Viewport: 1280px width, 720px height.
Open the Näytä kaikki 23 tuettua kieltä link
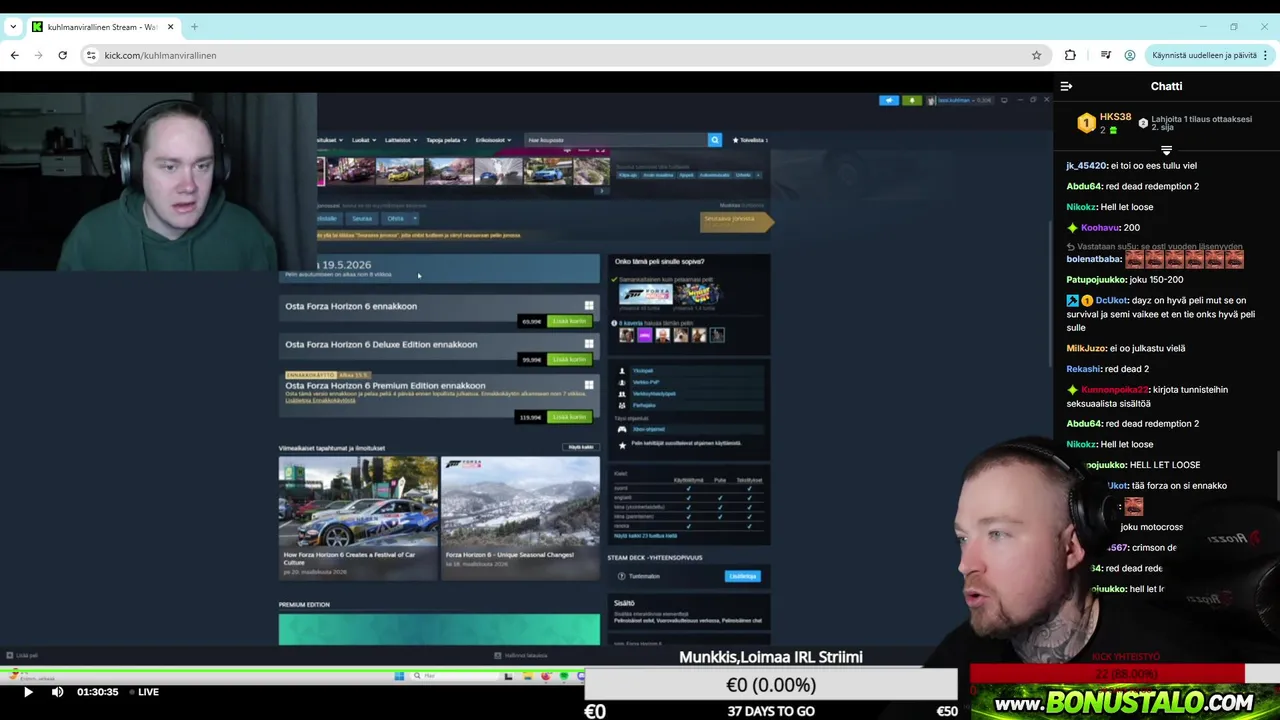(645, 536)
